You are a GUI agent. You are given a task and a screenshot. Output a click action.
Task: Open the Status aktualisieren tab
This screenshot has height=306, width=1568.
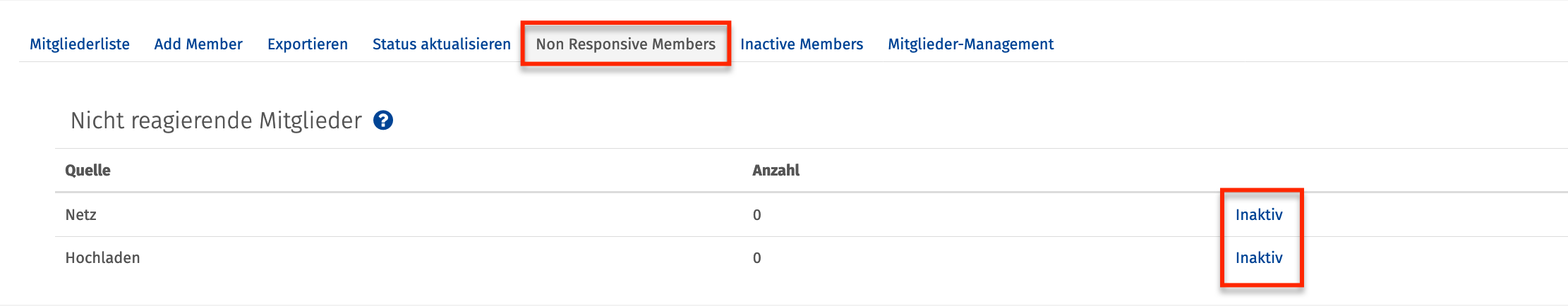(x=442, y=44)
